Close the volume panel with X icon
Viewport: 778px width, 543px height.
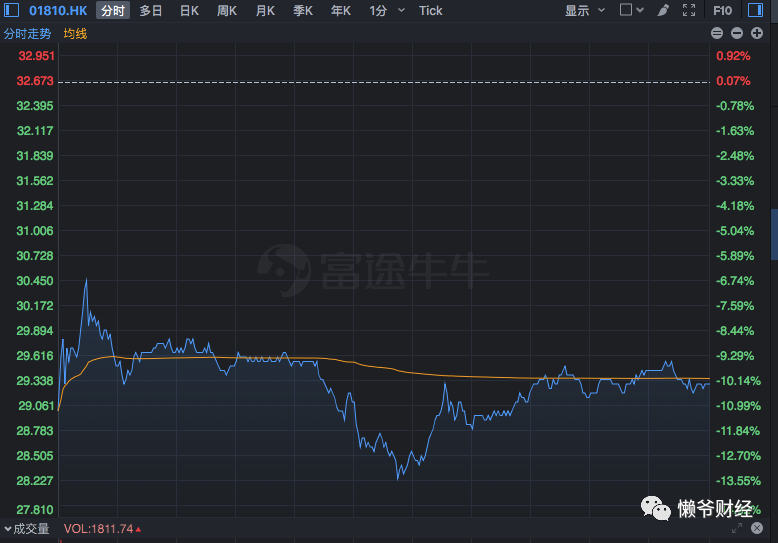pos(757,528)
